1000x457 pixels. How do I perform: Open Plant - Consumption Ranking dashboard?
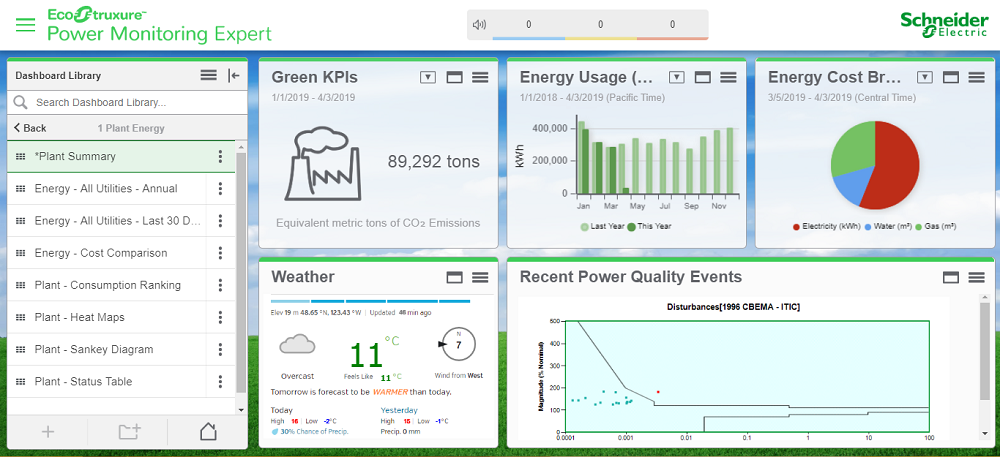(107, 285)
